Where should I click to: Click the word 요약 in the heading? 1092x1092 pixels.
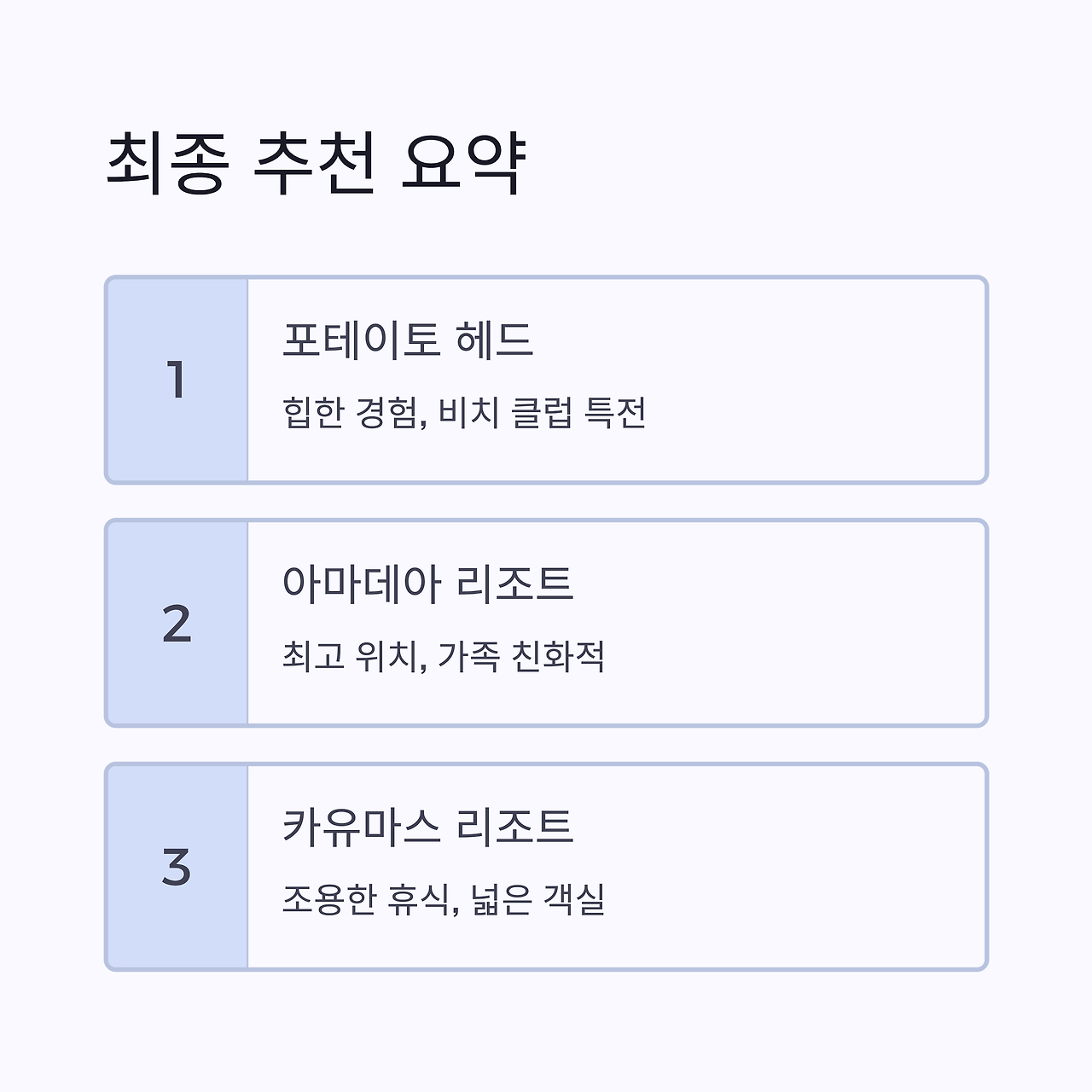coord(462,164)
